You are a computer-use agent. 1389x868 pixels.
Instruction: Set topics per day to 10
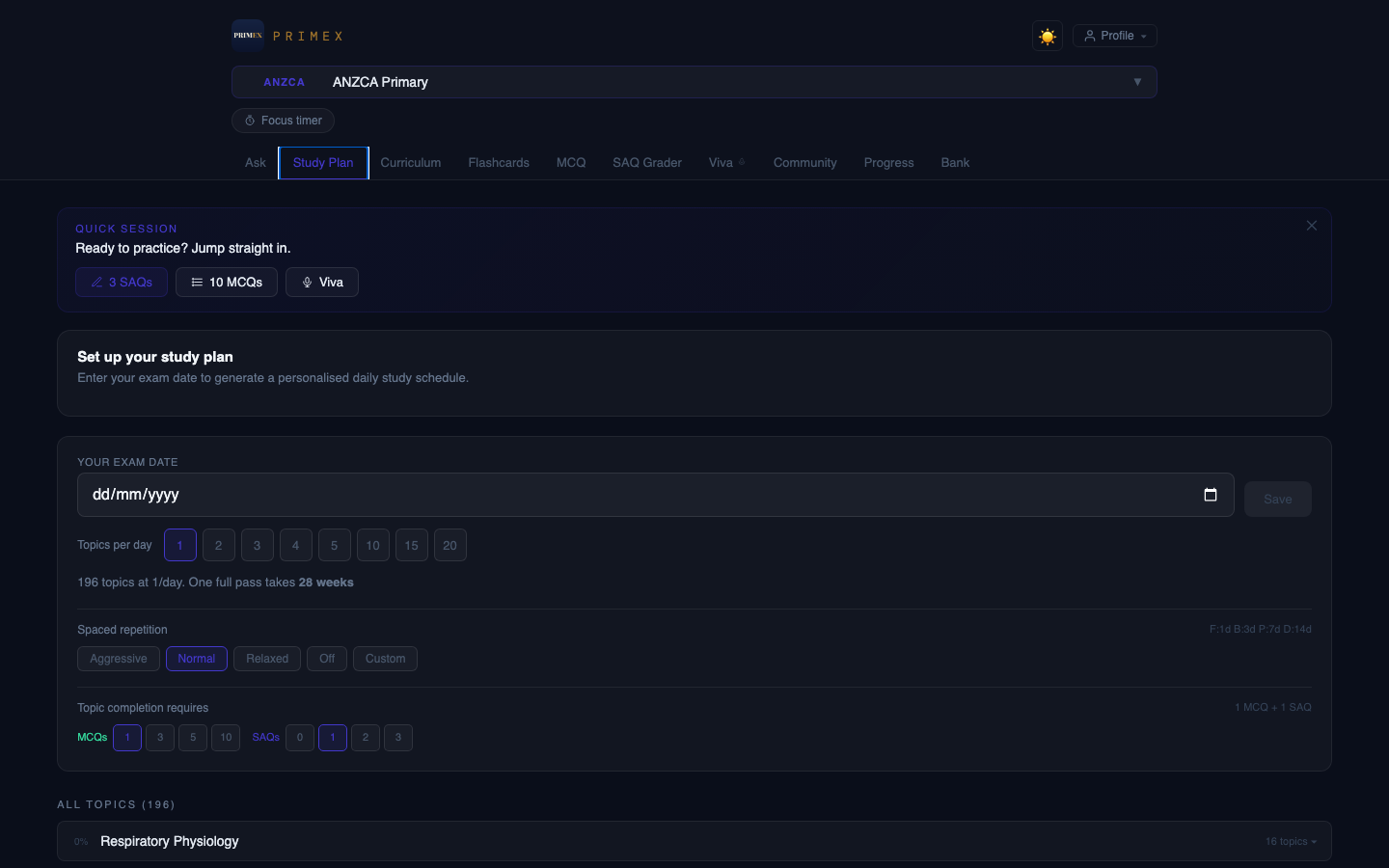(373, 545)
